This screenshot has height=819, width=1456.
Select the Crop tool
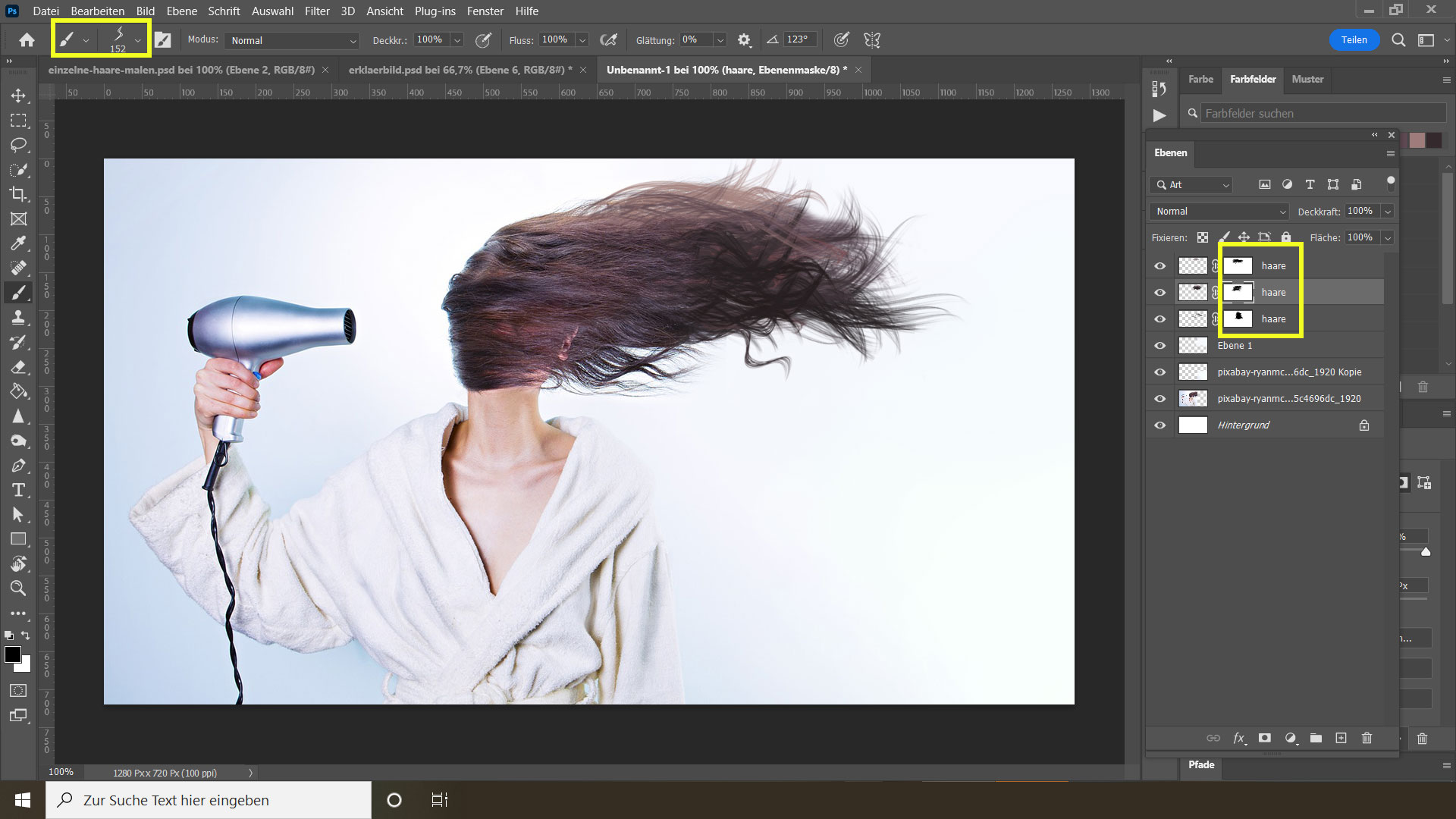(x=18, y=194)
